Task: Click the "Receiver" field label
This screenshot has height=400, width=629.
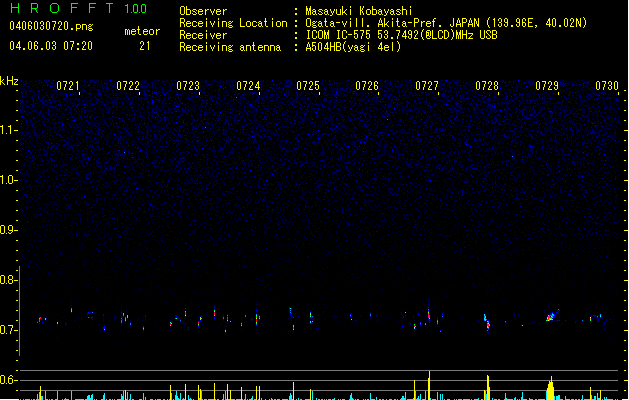Action: [203, 35]
